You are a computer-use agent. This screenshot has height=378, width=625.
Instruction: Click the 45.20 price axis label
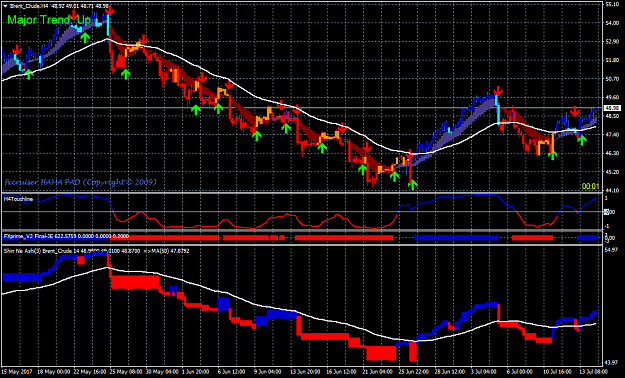(611, 171)
